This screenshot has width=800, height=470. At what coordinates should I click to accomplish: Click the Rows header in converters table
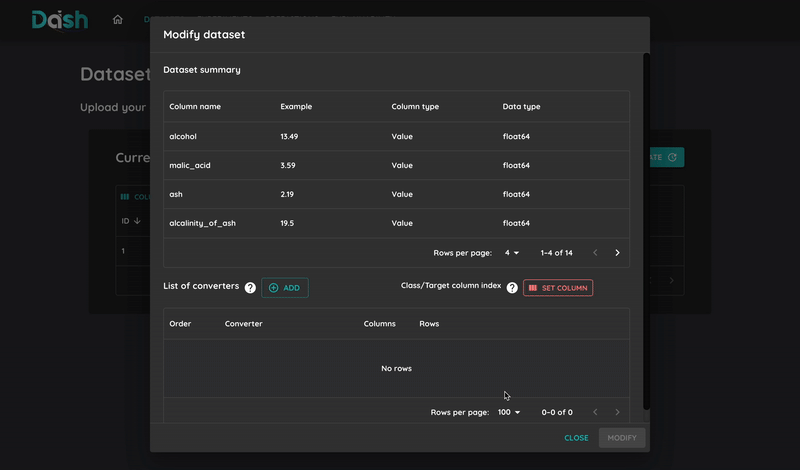click(429, 324)
